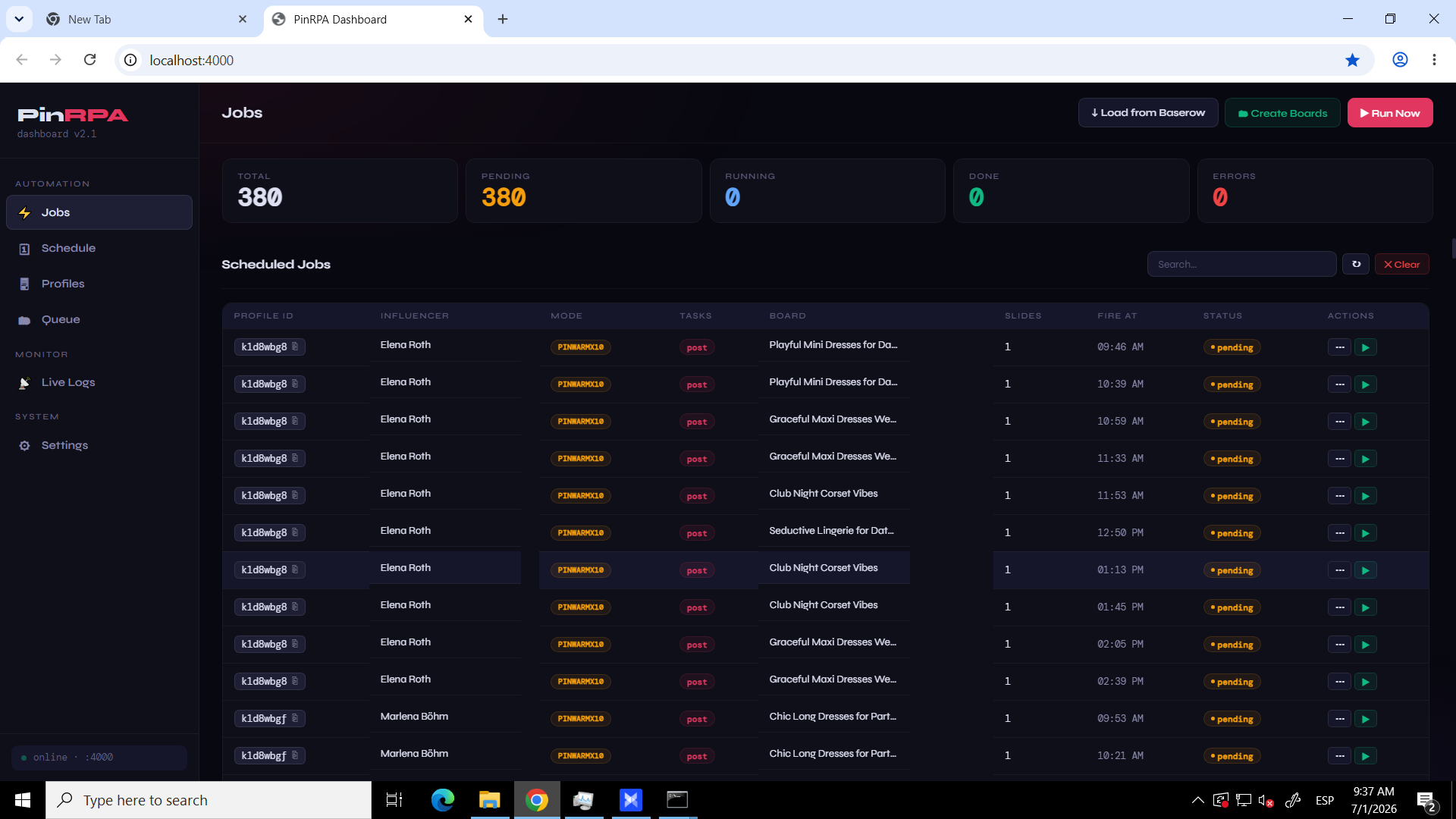Run the 12:50 PM job

1365,533
